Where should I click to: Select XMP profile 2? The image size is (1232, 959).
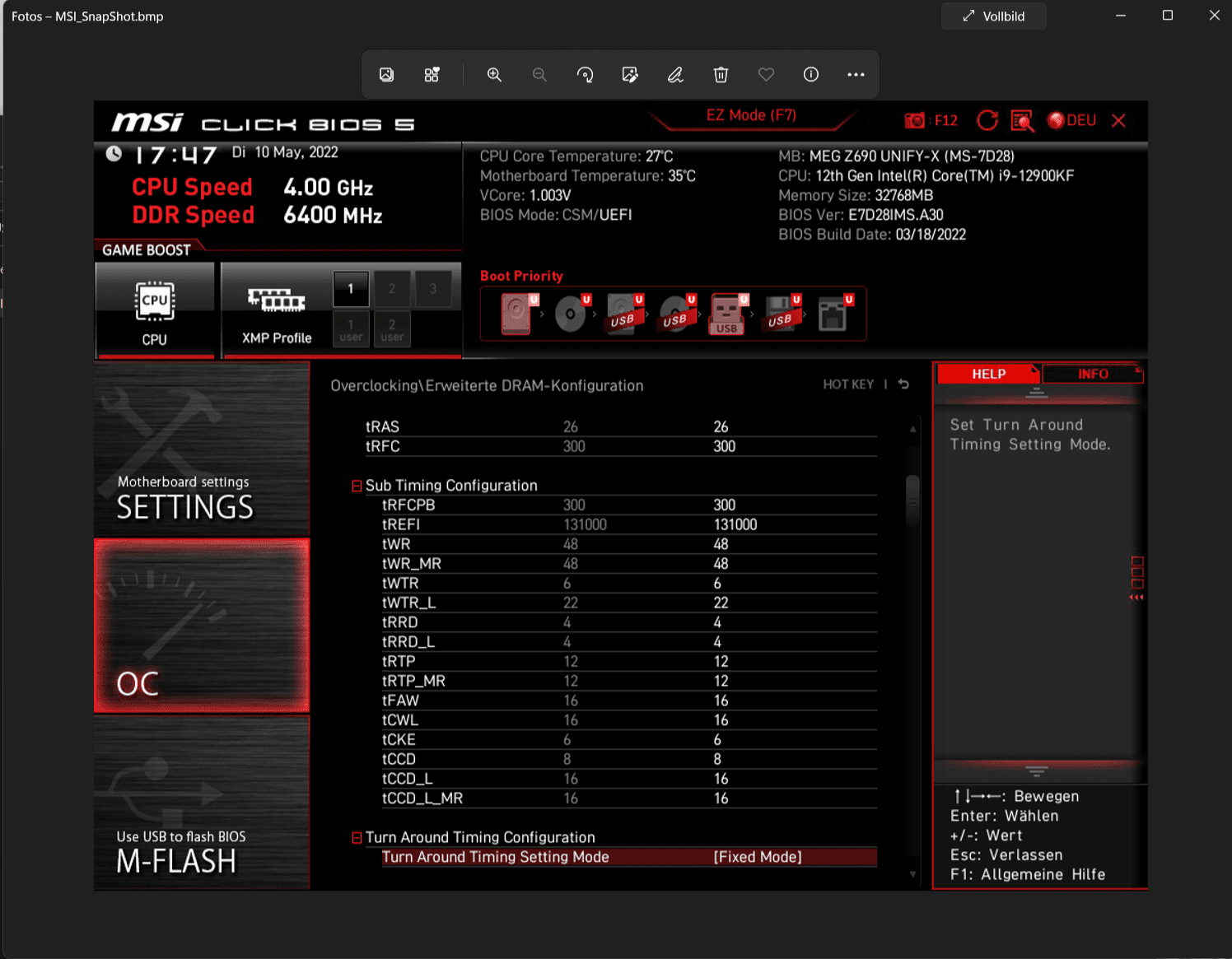coord(392,289)
